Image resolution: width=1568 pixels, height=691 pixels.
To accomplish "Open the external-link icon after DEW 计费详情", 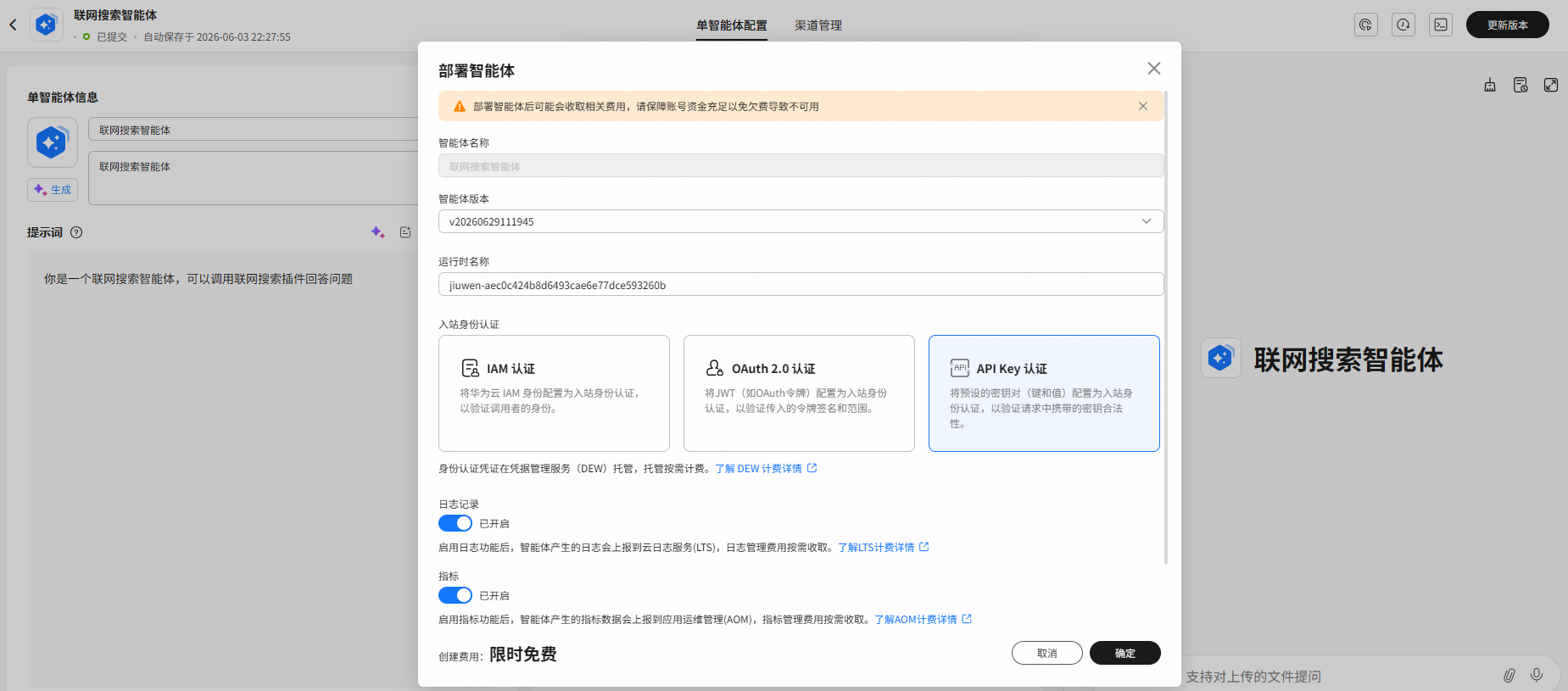I will [812, 468].
